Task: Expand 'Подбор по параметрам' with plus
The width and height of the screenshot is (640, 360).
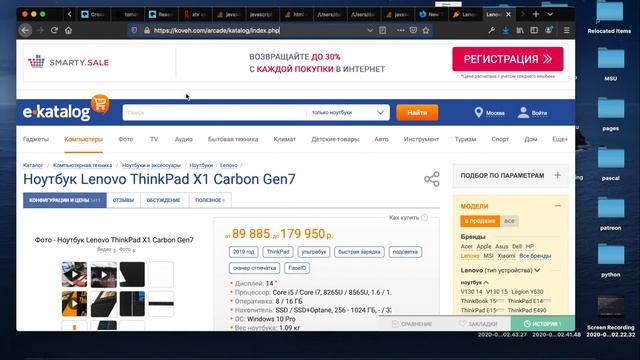Action: [x=558, y=175]
